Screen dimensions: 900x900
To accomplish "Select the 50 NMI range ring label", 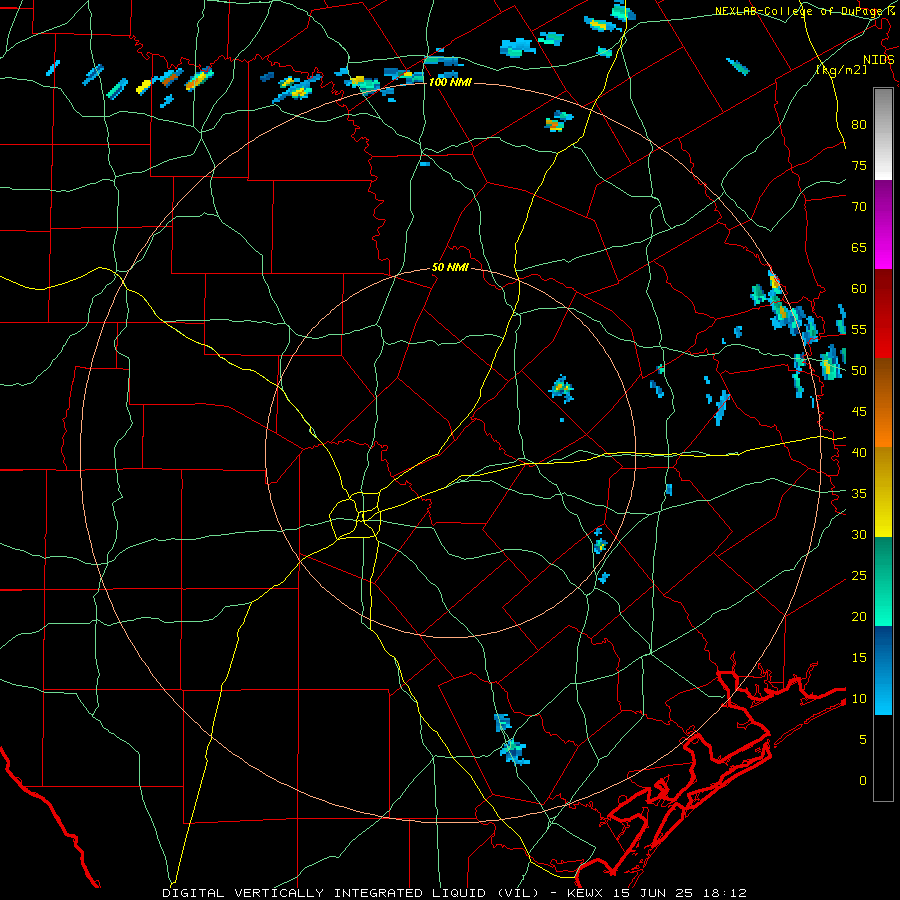I will (450, 267).
